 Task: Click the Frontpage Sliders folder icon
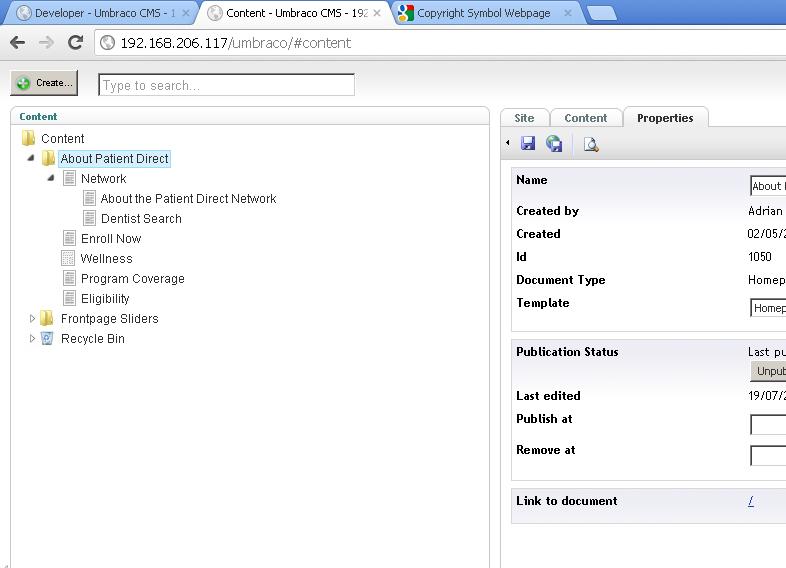47,318
